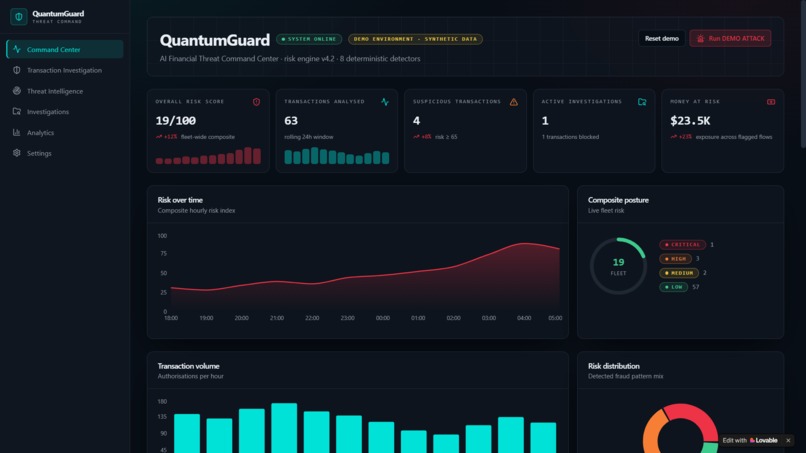This screenshot has height=453, width=806.
Task: Click the QuantumGuard shield logo icon
Action: (x=19, y=17)
